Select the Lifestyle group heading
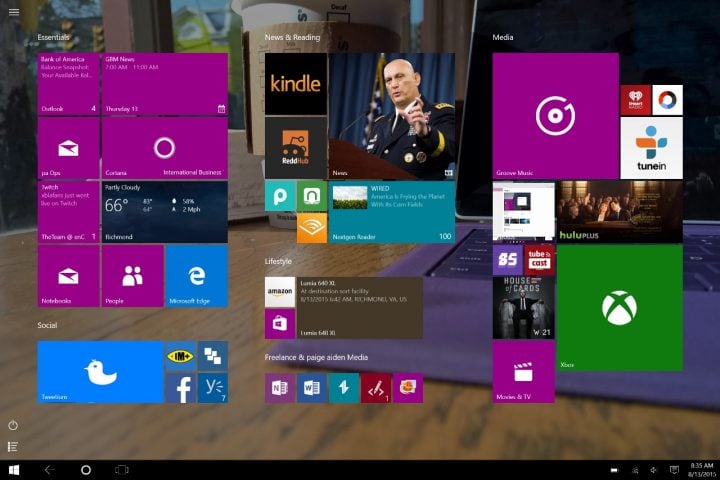720x480 pixels. [x=278, y=261]
